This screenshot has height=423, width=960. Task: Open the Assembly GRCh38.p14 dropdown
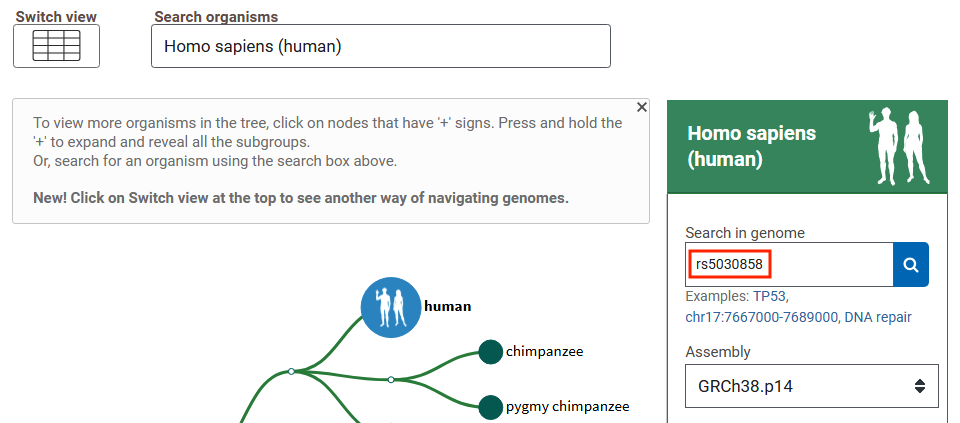pos(812,386)
